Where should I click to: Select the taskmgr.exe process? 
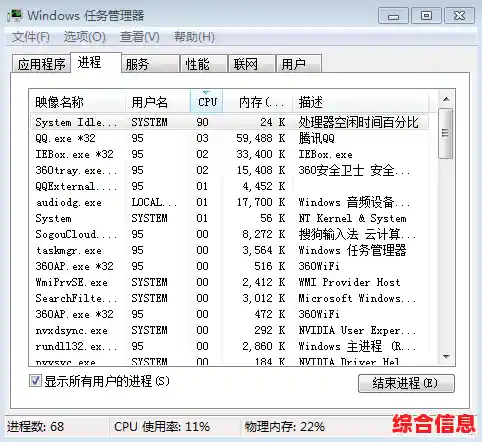pyautogui.click(x=229, y=250)
